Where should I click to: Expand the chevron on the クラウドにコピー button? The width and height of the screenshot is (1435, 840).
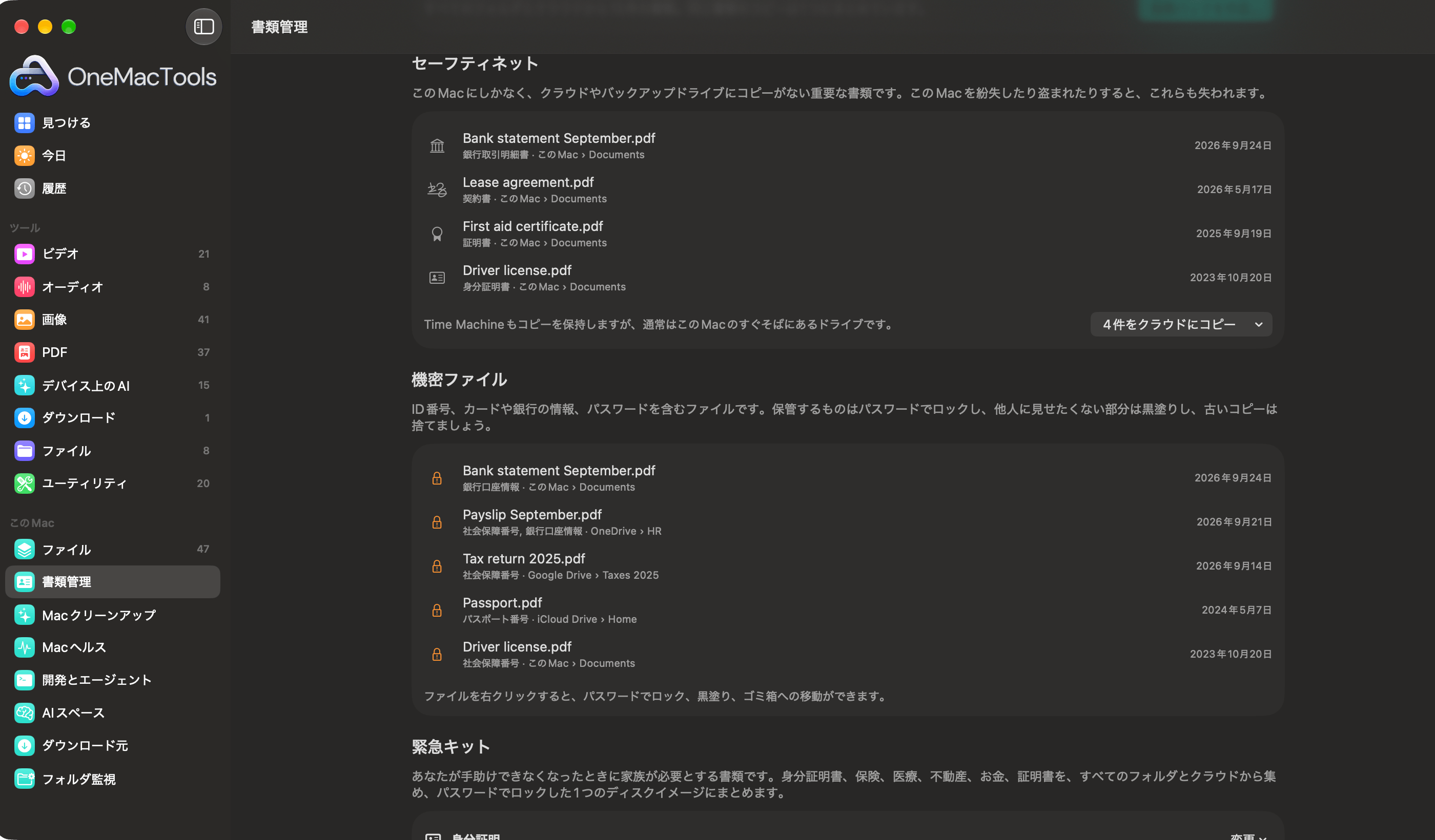1259,324
